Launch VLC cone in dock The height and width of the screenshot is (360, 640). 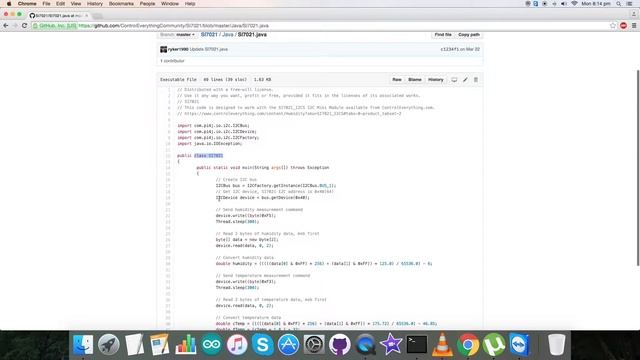click(x=442, y=344)
